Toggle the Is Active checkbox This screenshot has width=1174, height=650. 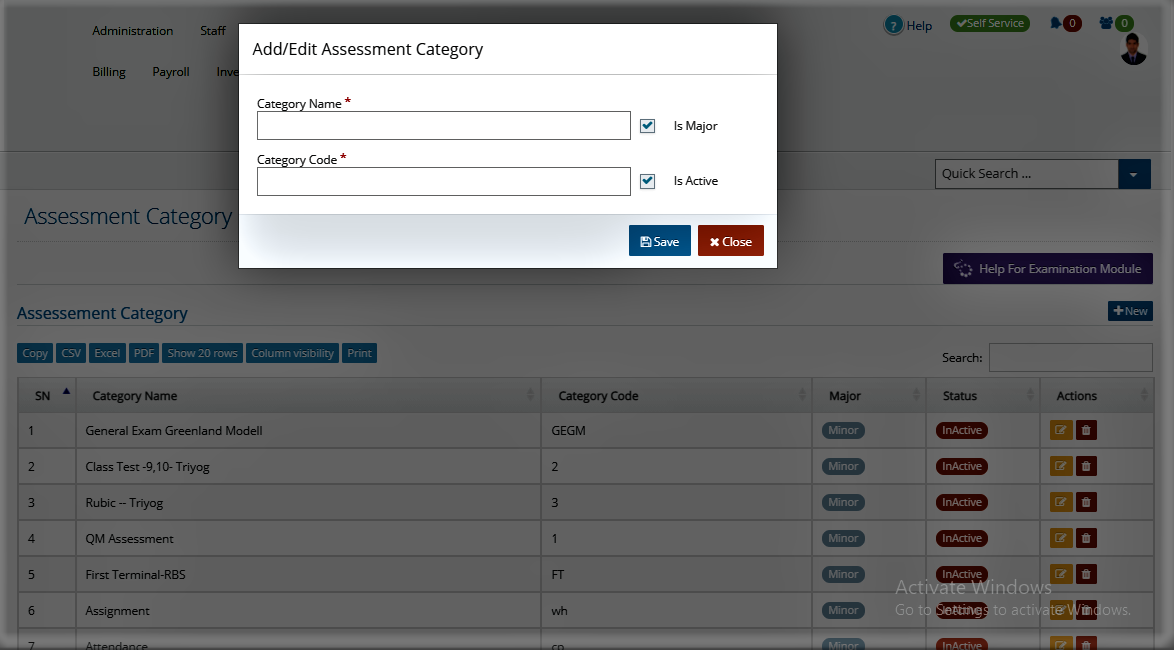(648, 181)
